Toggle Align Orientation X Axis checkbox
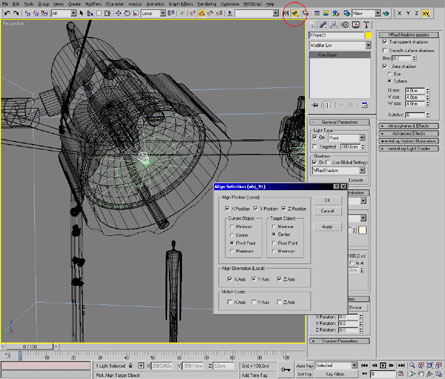Screen dimensions: 445x379 [x=229, y=279]
